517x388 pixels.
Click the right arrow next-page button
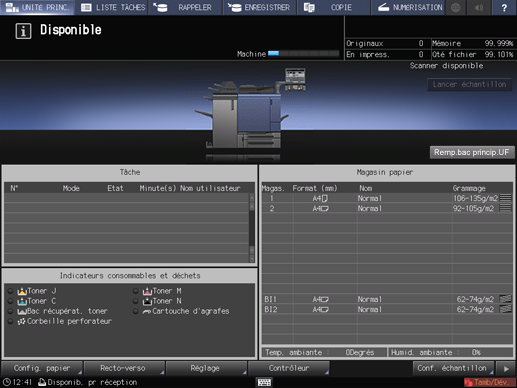pos(506,368)
